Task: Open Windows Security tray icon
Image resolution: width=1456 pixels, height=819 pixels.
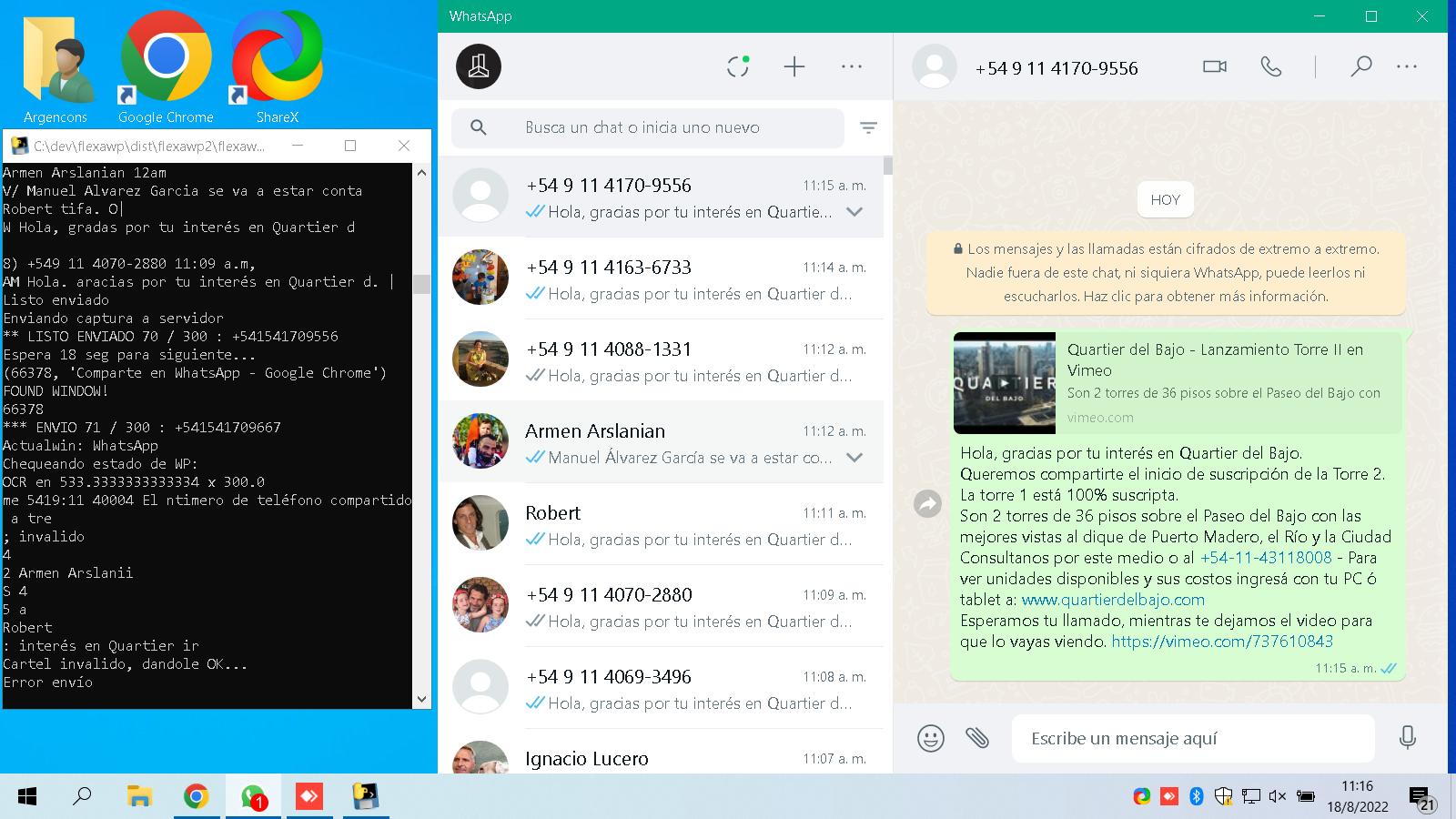Action: tap(1224, 797)
